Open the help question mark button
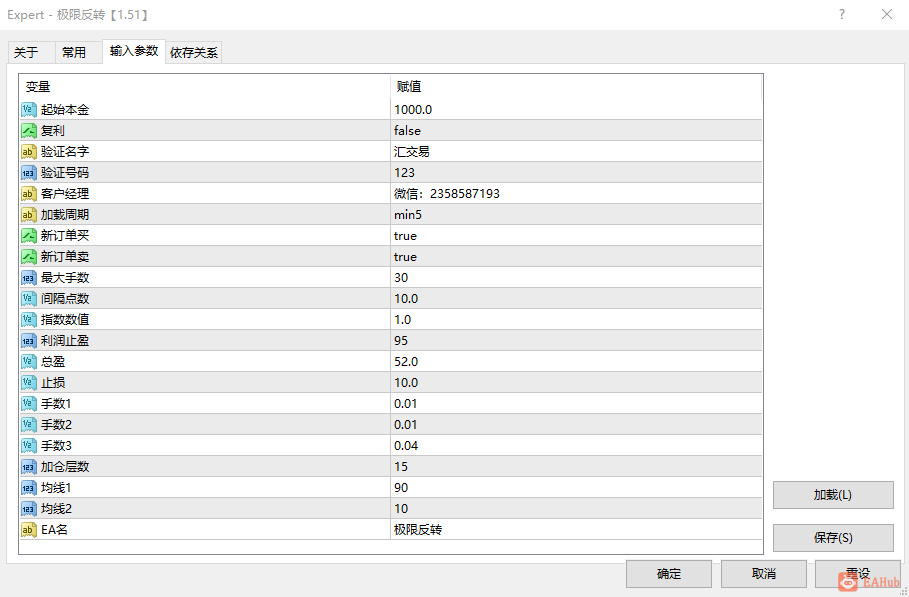This screenshot has height=597, width=909. (842, 14)
